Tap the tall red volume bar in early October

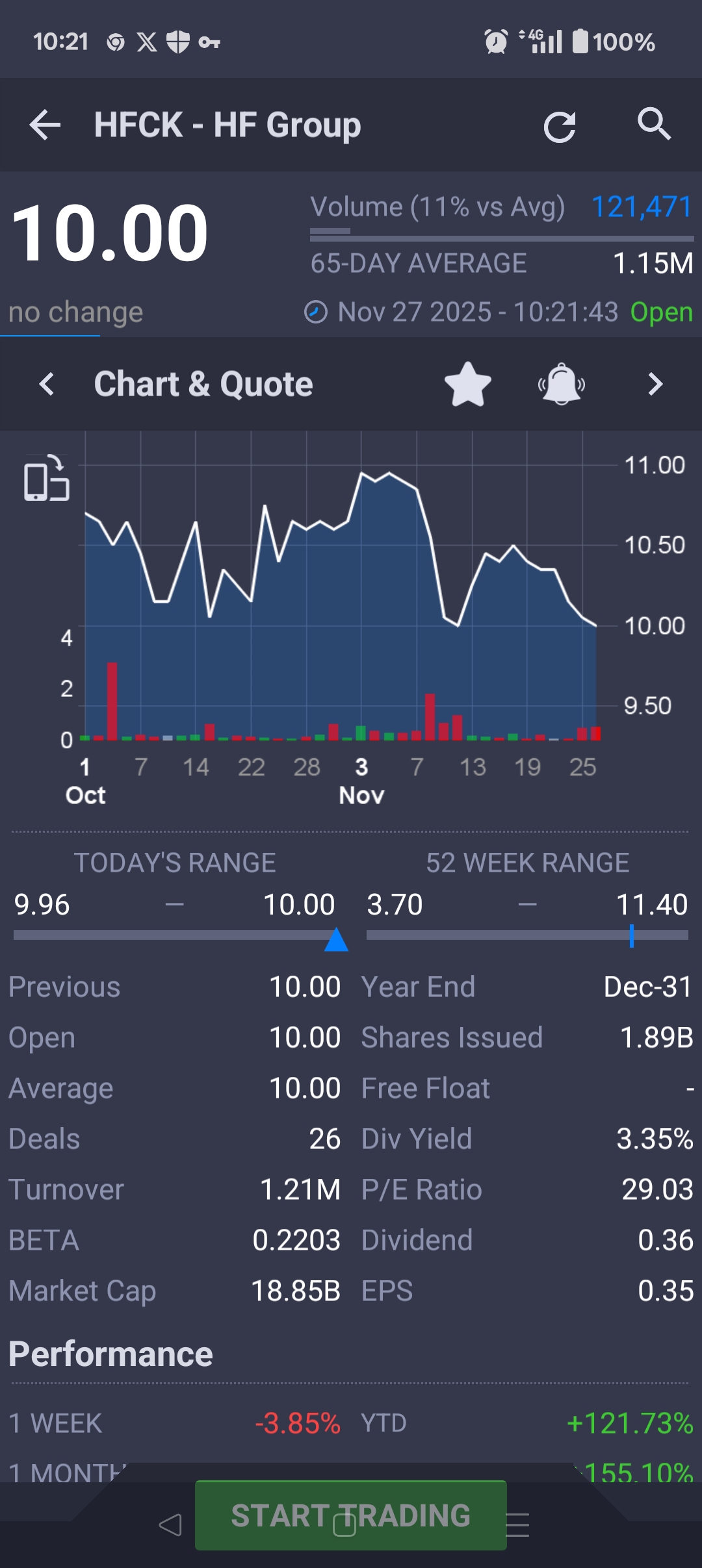point(112,702)
